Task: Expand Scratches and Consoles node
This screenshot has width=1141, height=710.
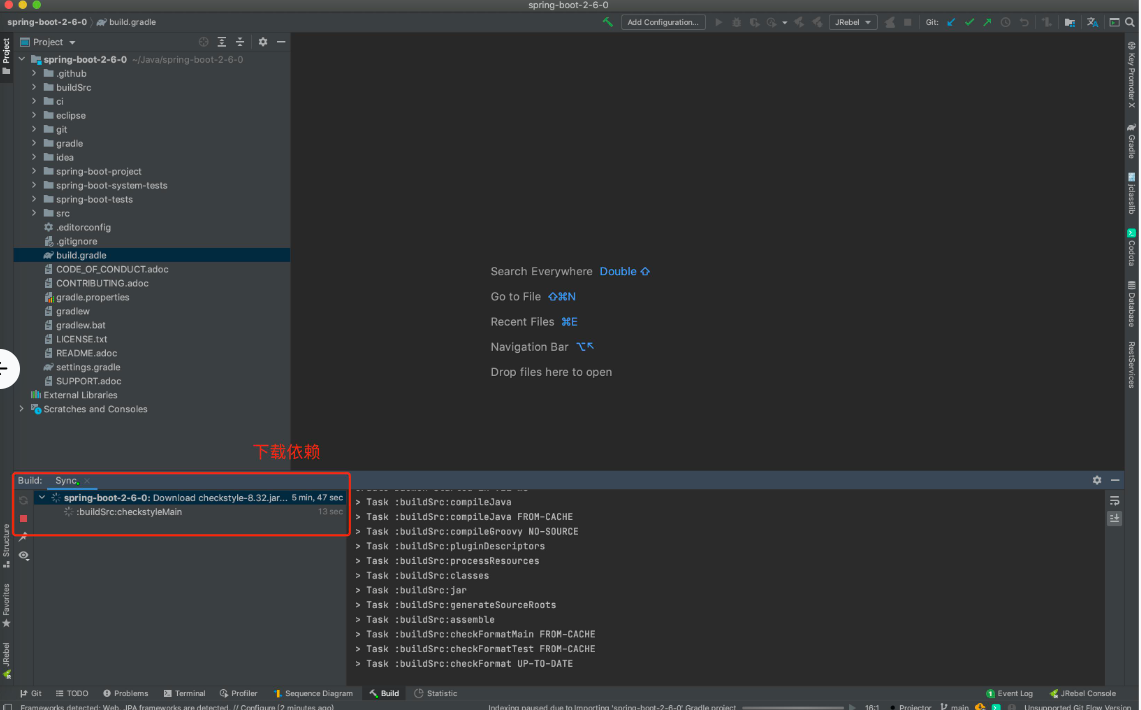Action: pos(21,409)
